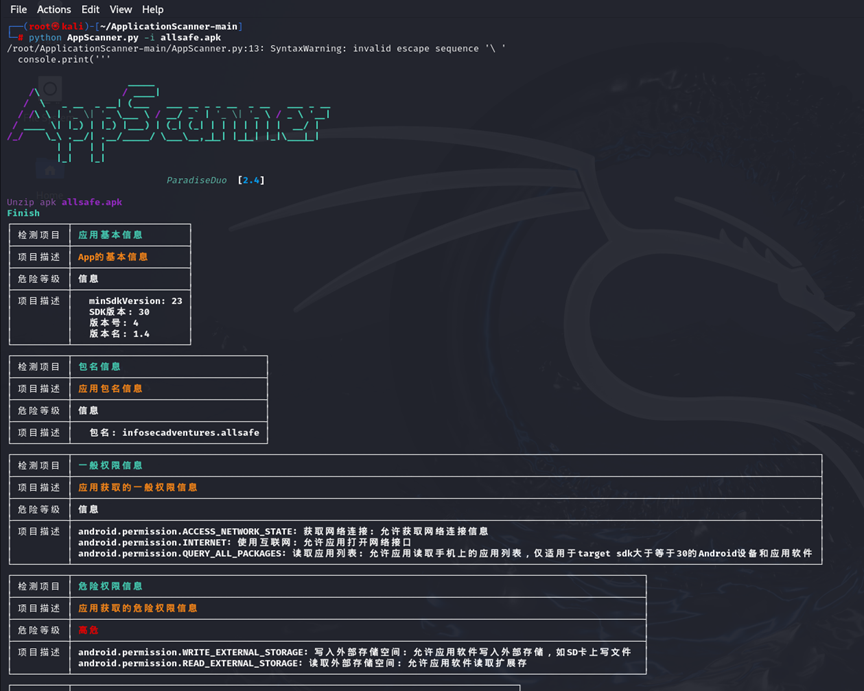Screen dimensions: 864x691
Task: Click the 'minSdkVersion: 23' value
Action: point(136,301)
